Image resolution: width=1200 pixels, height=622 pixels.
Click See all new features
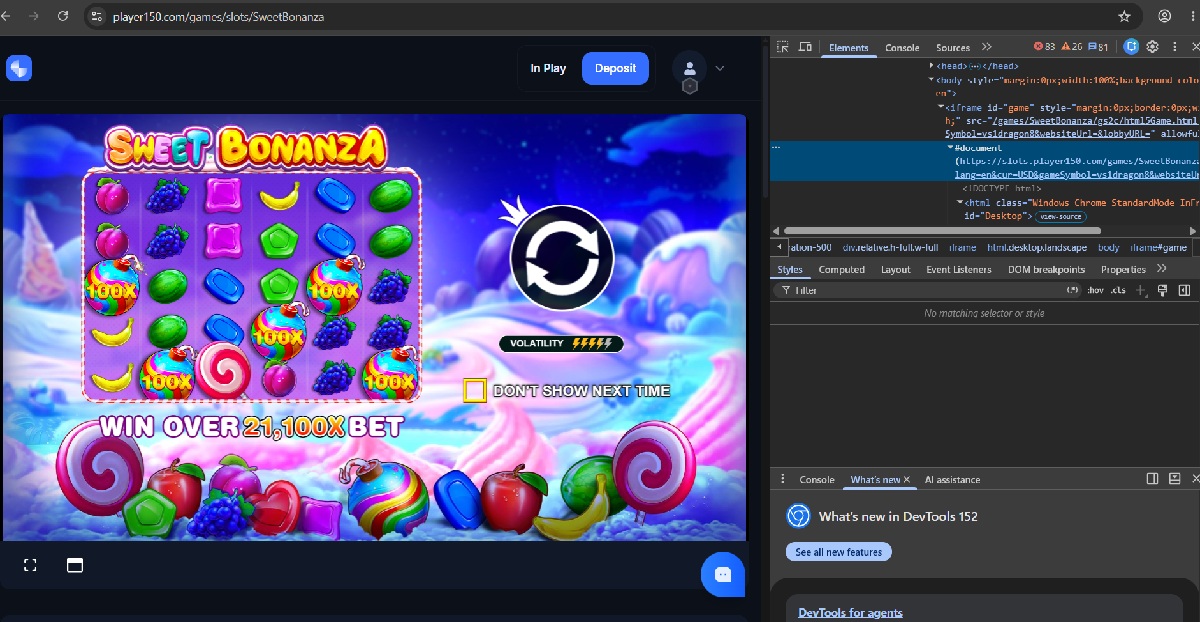tap(838, 552)
